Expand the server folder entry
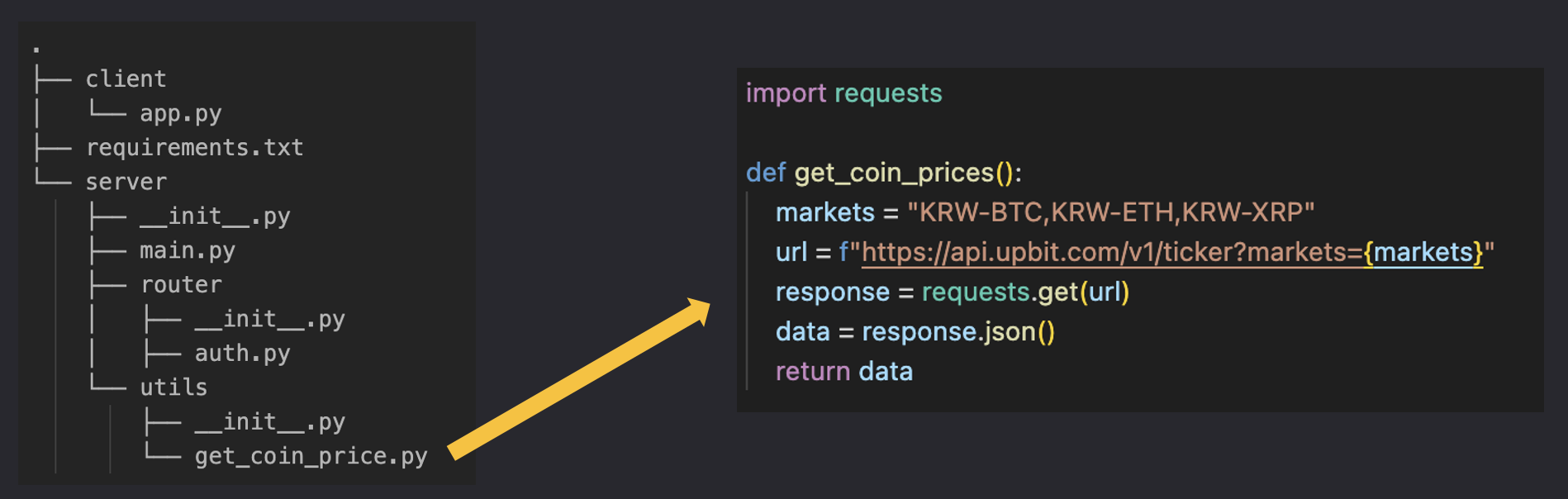Viewport: 1568px width, 499px height. [126, 182]
